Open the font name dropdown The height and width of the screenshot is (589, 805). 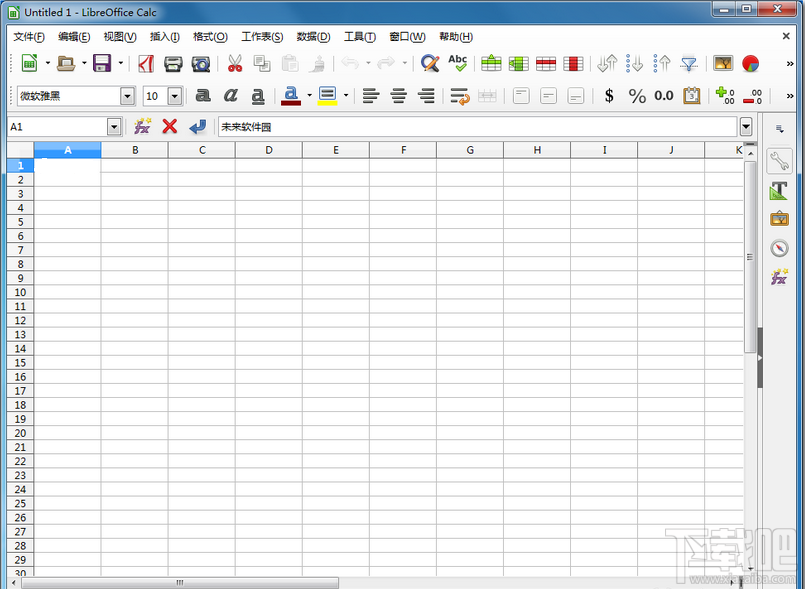127,96
